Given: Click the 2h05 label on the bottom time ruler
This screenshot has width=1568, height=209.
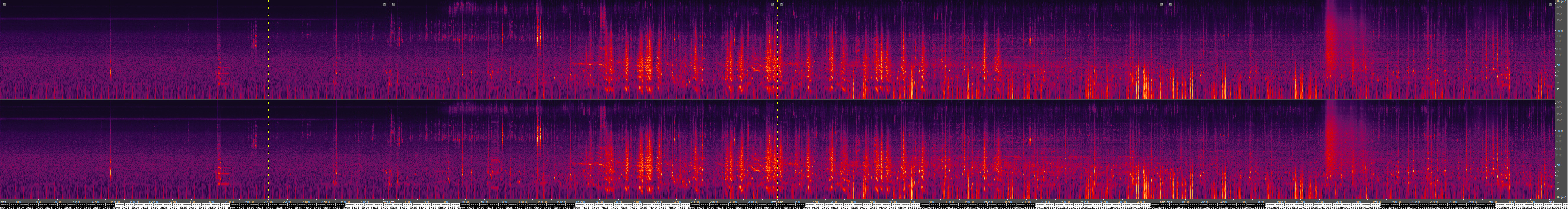Looking at the screenshot, I should click(x=10, y=207).
